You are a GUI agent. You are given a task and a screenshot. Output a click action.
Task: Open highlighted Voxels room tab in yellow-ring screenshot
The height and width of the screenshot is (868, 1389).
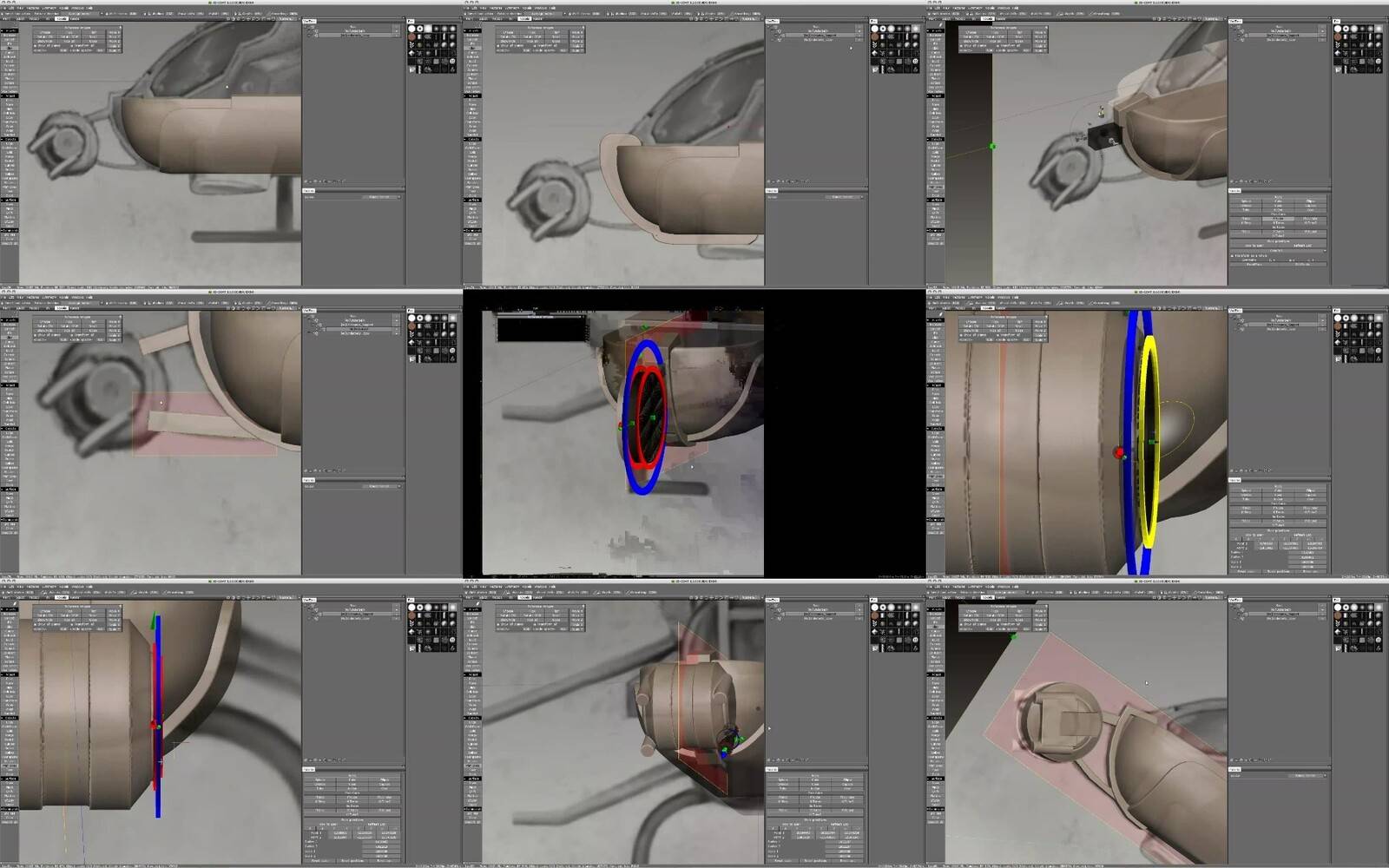(988, 308)
